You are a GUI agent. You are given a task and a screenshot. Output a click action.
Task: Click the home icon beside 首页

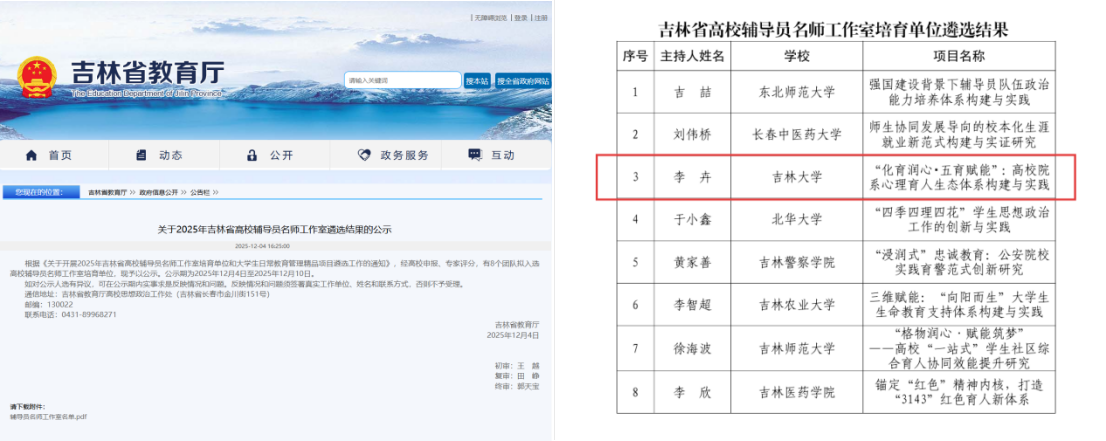point(31,155)
